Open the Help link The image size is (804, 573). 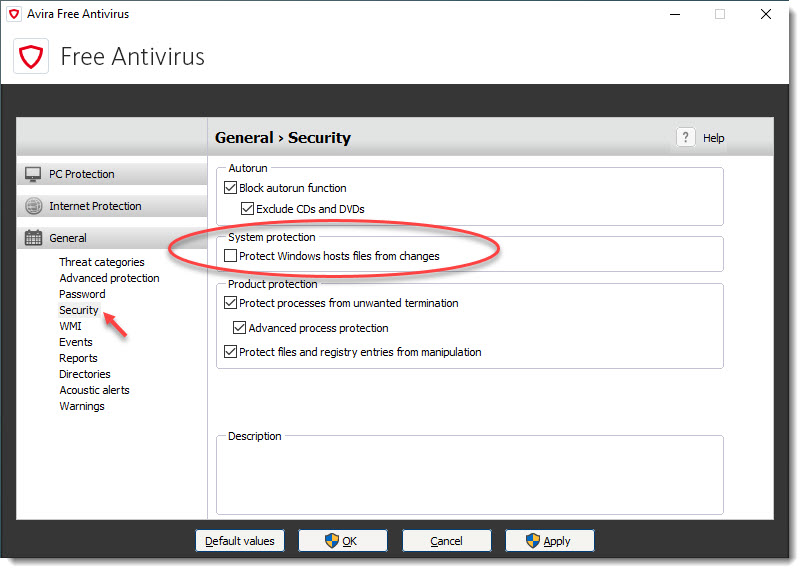pyautogui.click(x=713, y=138)
